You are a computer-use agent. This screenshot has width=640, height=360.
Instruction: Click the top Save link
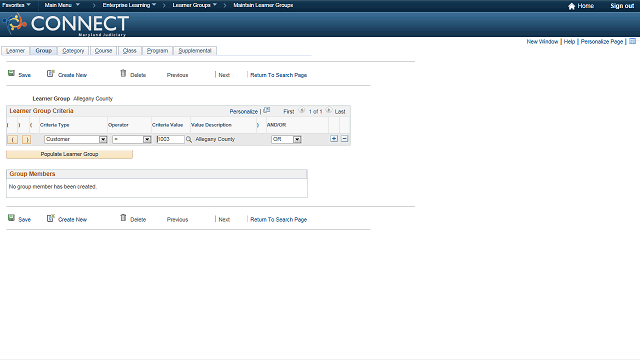(24, 75)
